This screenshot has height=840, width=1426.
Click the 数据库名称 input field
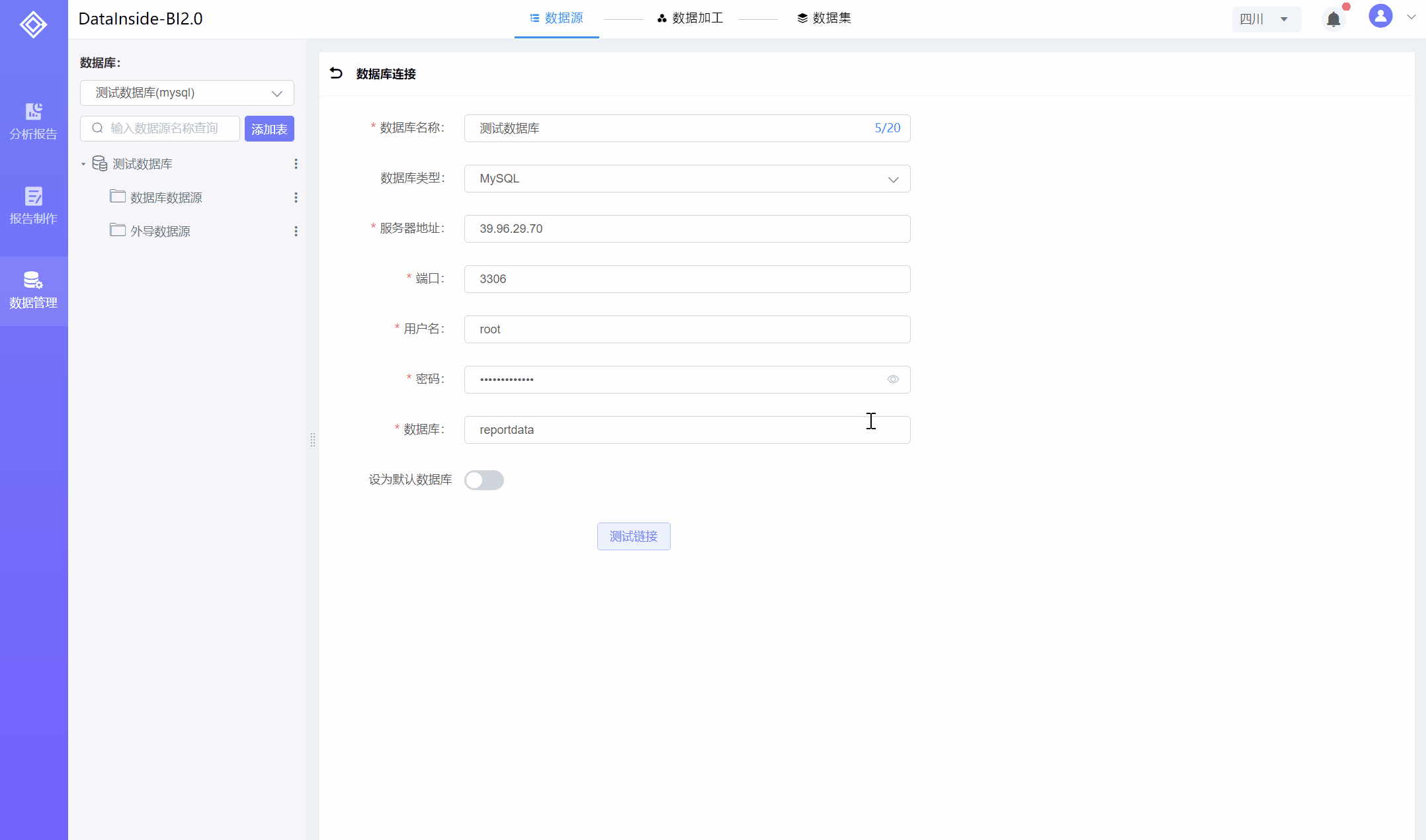[x=687, y=128]
